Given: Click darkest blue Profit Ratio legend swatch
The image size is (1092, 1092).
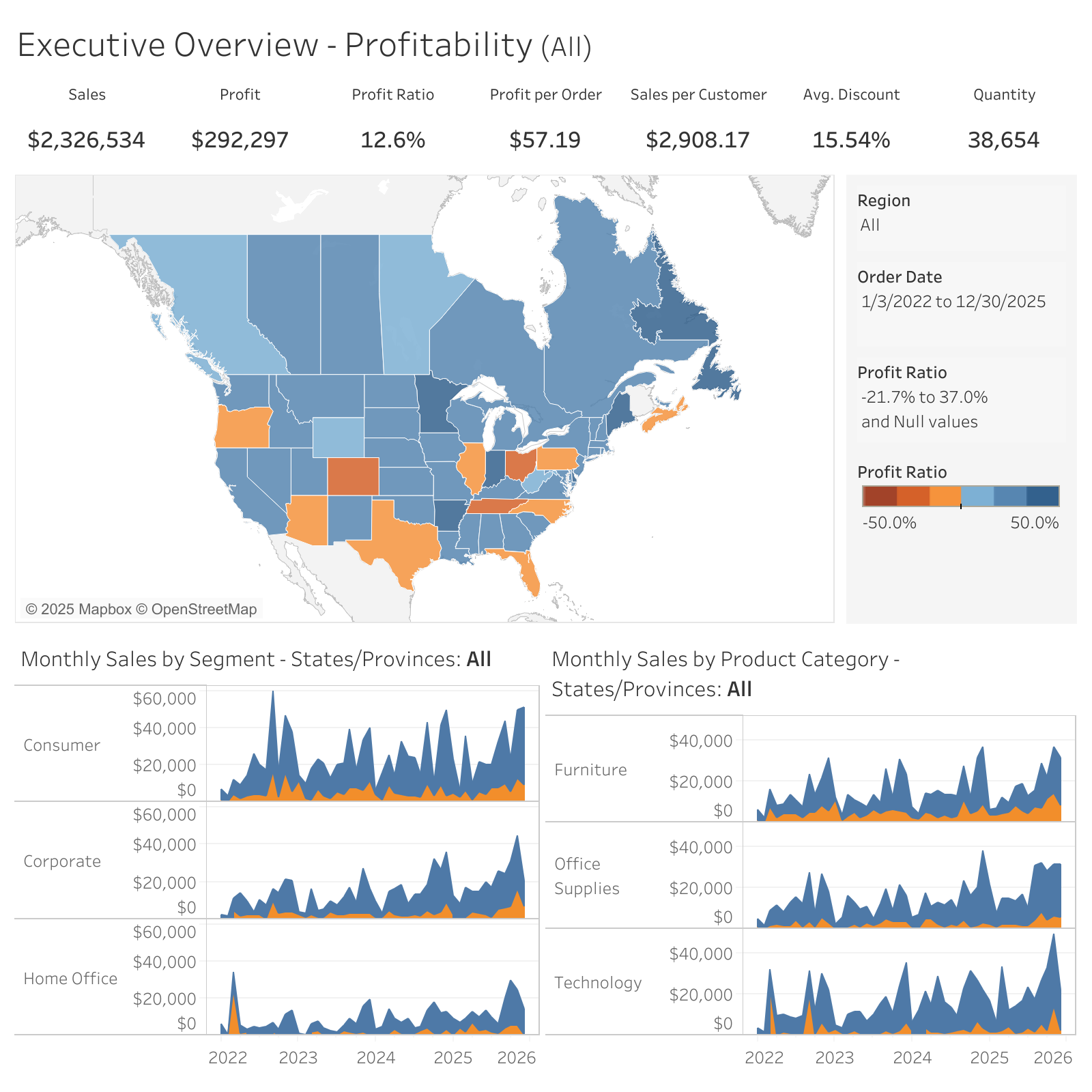Looking at the screenshot, I should (x=1043, y=496).
